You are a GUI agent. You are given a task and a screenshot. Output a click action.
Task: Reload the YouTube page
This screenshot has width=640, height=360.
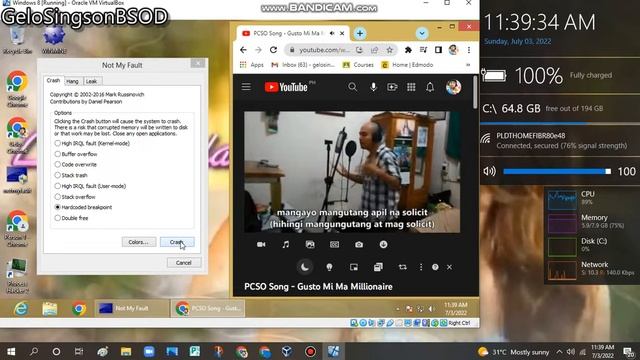tap(273, 50)
